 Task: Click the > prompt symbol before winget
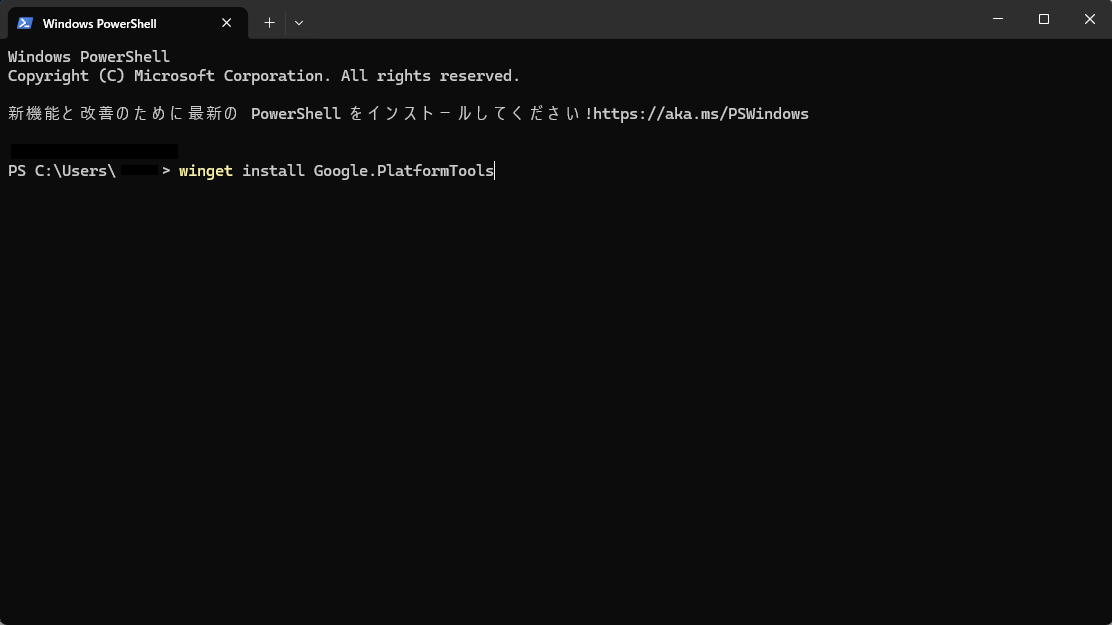[166, 171]
